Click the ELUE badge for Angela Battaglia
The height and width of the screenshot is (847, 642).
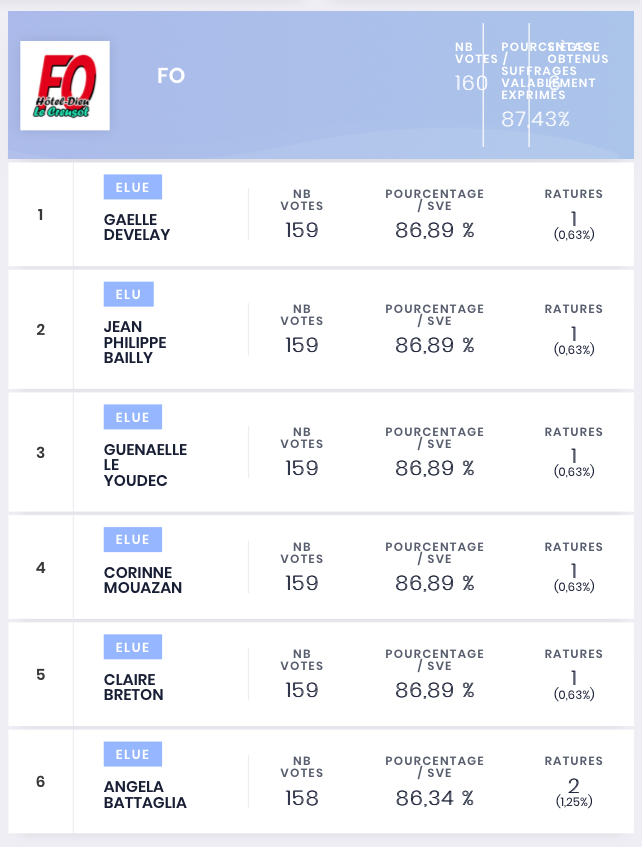(132, 754)
